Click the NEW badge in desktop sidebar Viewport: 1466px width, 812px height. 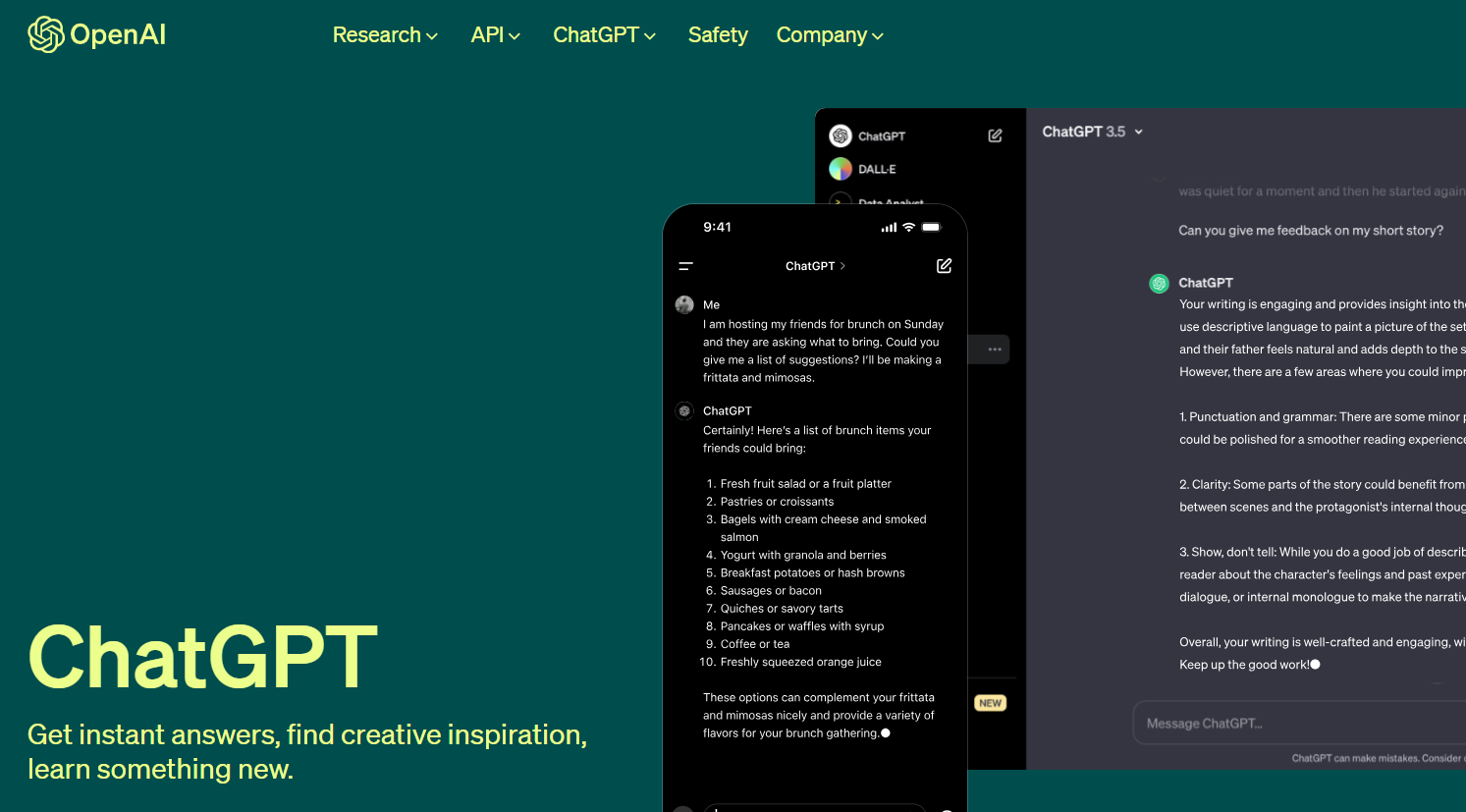[x=990, y=703]
